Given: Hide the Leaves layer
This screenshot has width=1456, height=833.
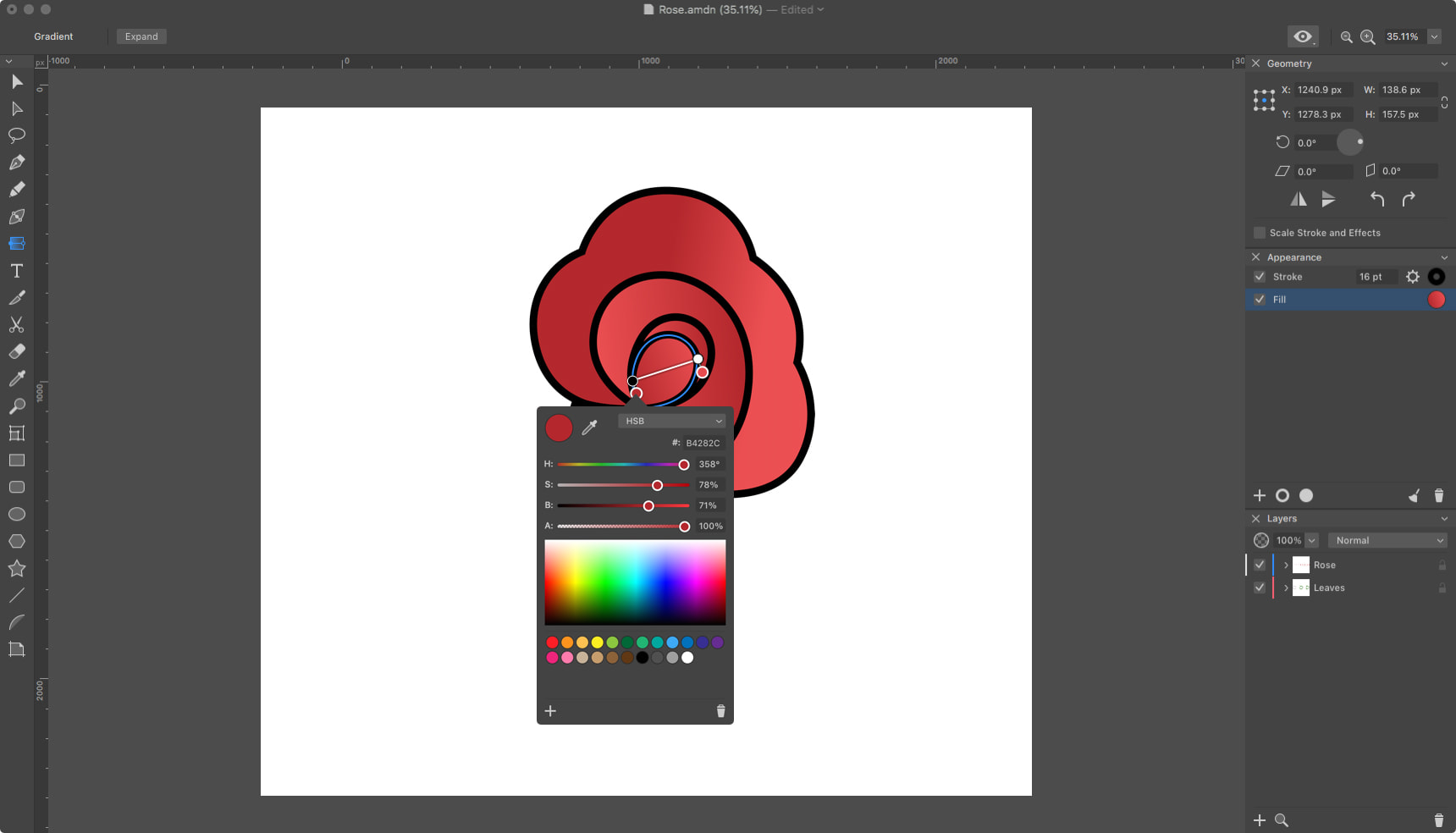Looking at the screenshot, I should (x=1260, y=588).
